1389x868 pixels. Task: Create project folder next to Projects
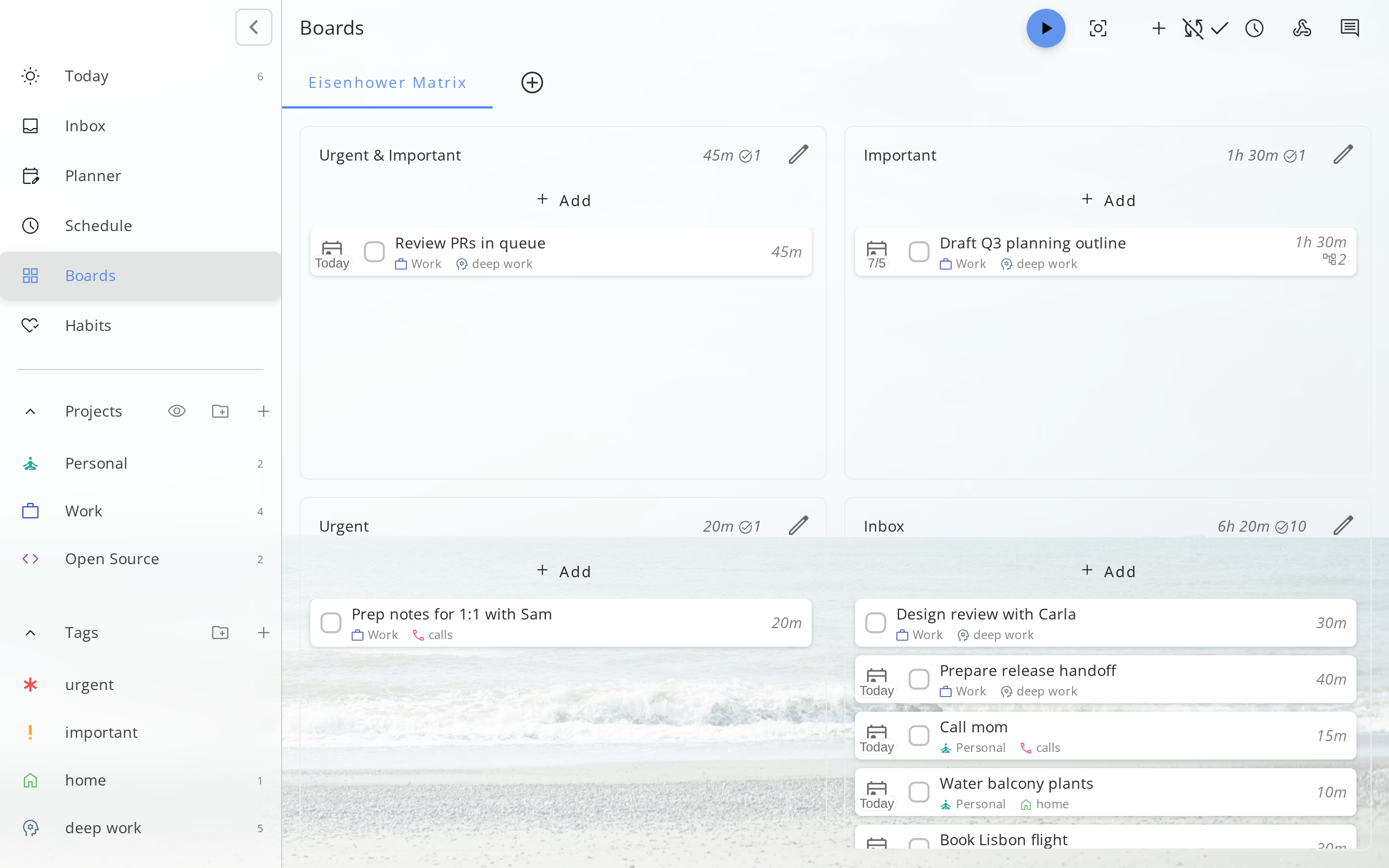[x=220, y=411]
